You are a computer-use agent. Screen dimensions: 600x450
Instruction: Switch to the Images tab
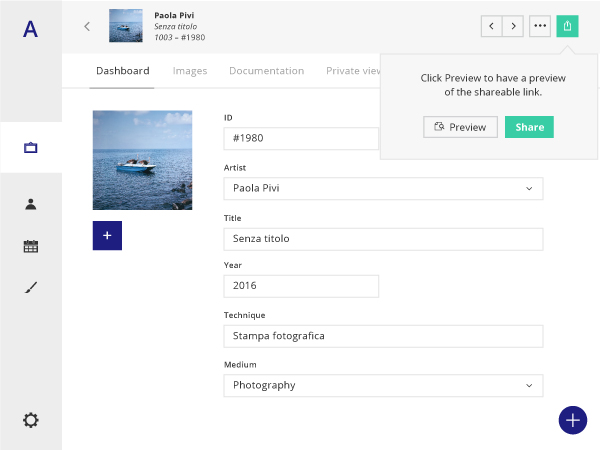tap(190, 71)
